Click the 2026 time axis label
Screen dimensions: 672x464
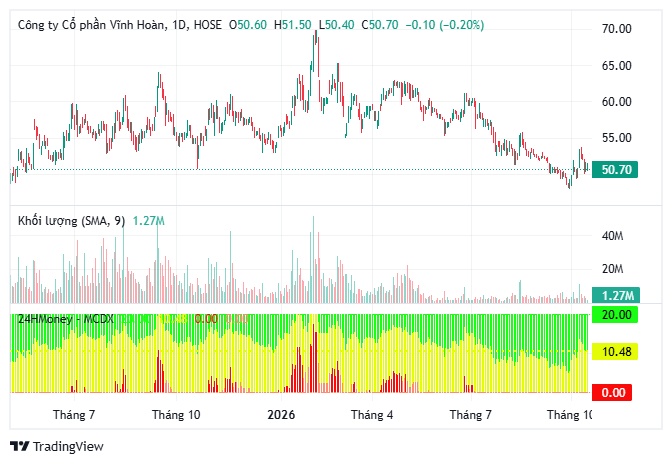(x=281, y=415)
